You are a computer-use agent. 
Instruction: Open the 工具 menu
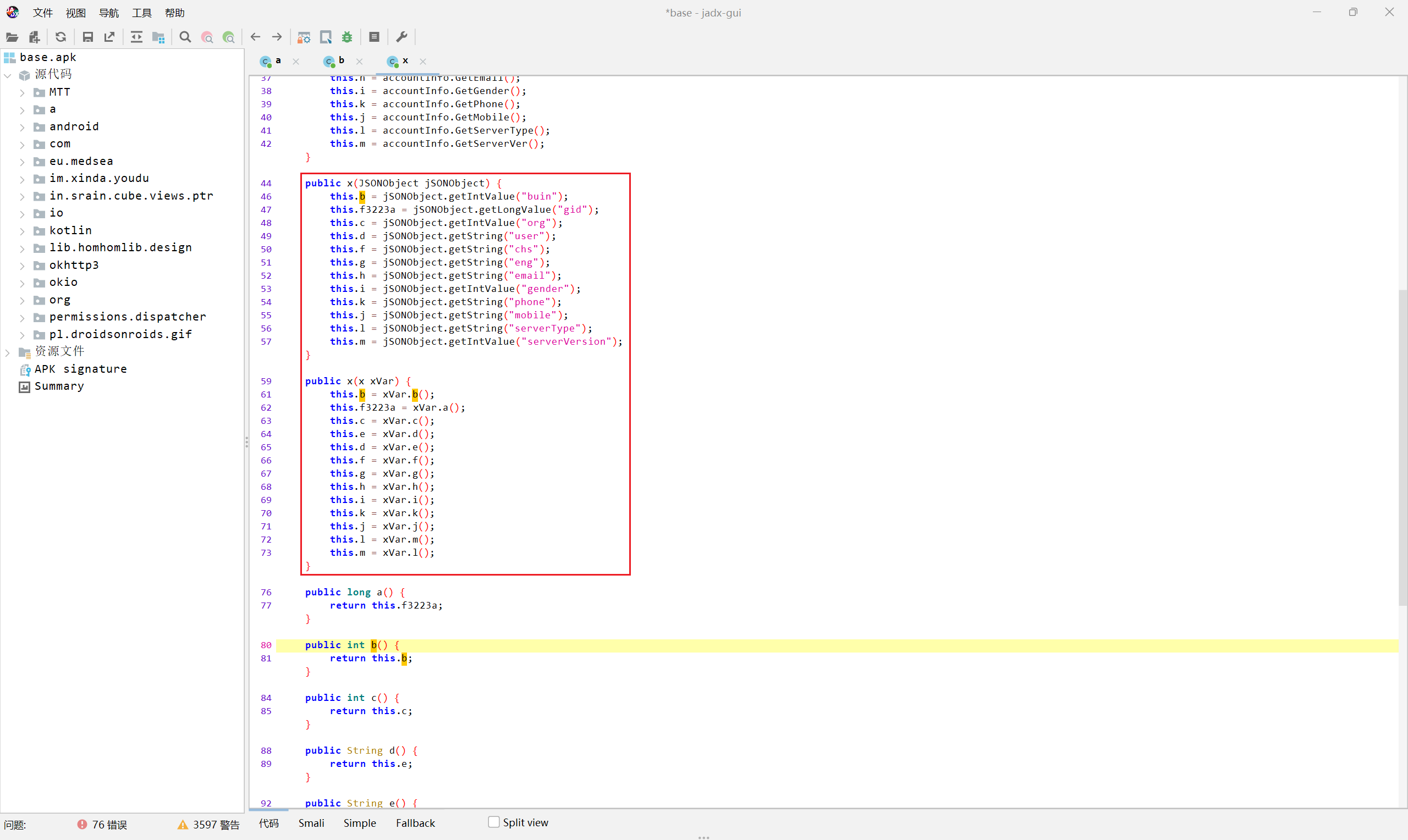[141, 13]
